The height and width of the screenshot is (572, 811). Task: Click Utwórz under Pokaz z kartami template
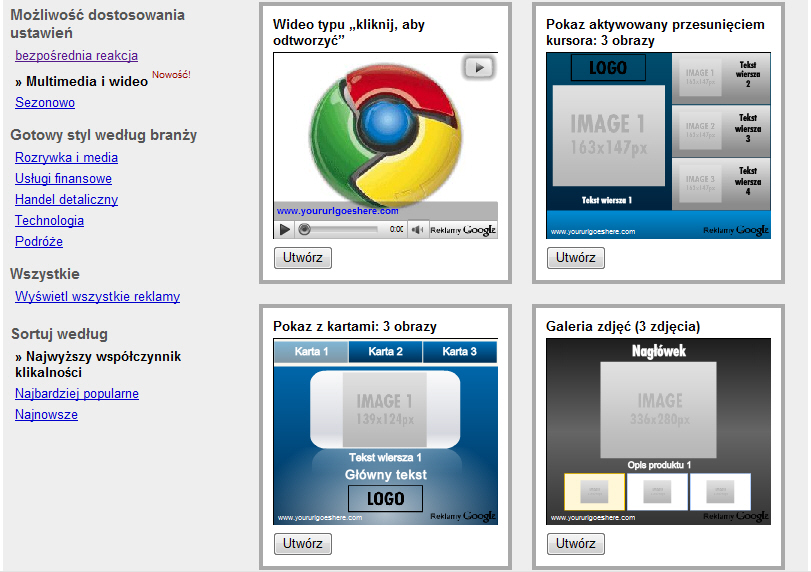[x=303, y=544]
